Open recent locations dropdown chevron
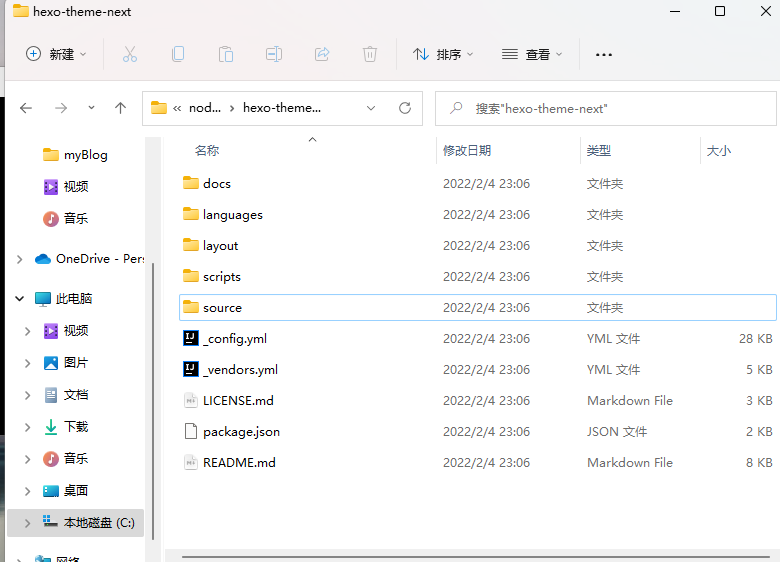This screenshot has height=562, width=780. (91, 107)
